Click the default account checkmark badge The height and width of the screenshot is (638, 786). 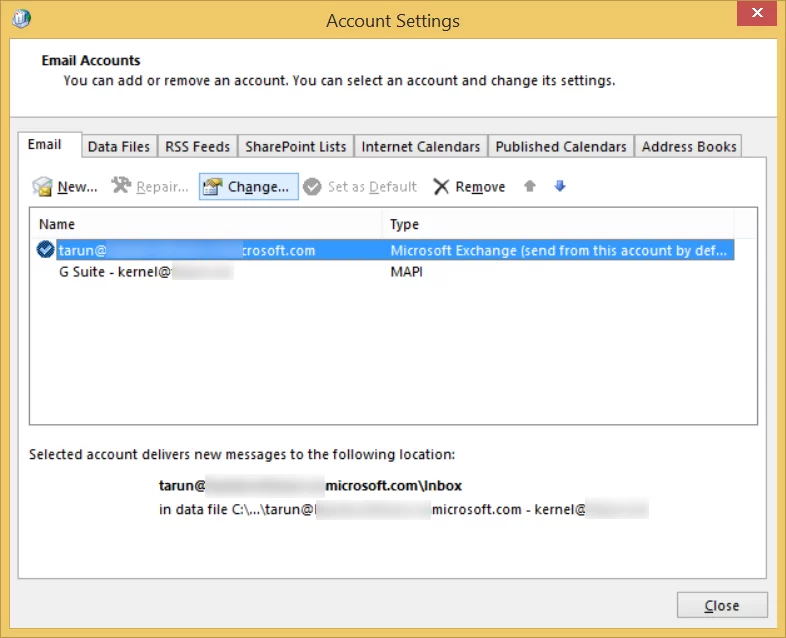(x=46, y=249)
